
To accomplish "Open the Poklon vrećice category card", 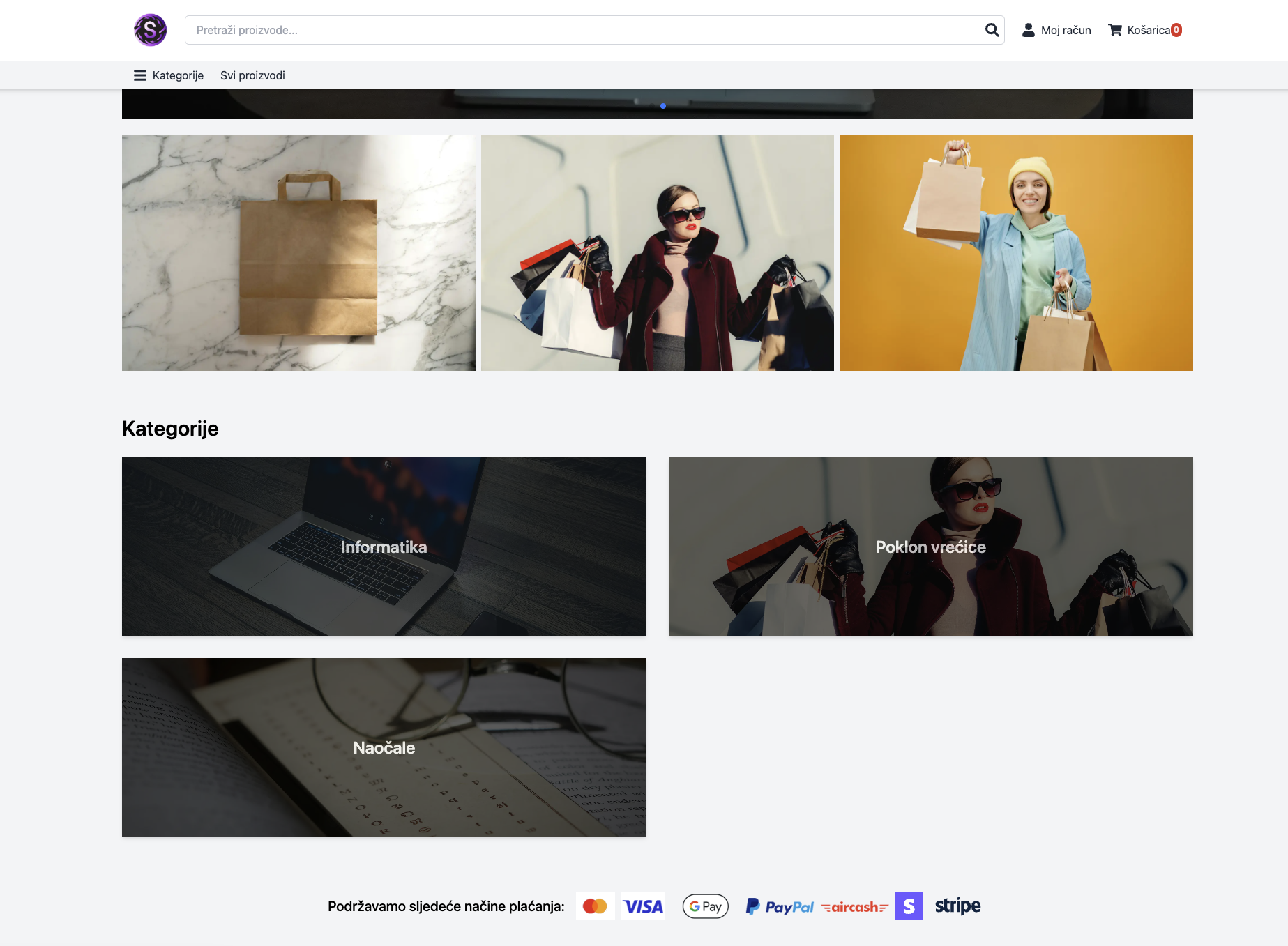I will [931, 547].
